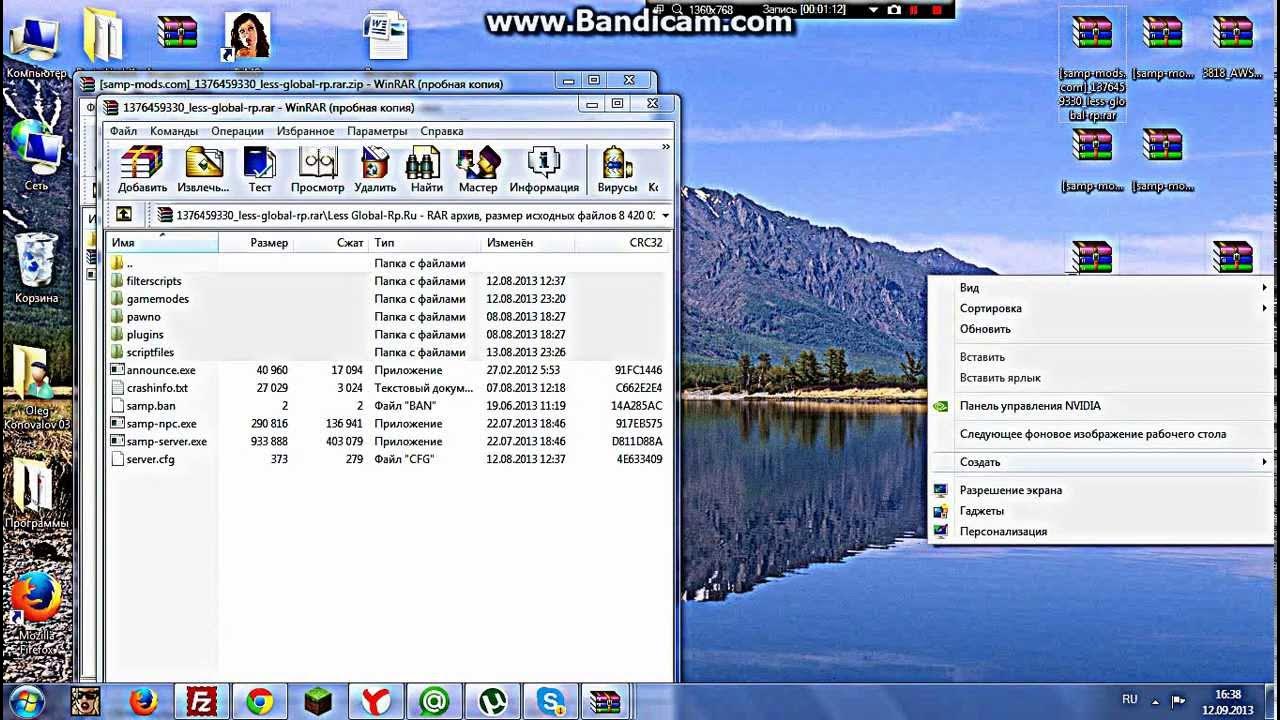Open Minecraft block icon on taskbar
Image resolution: width=1280 pixels, height=720 pixels.
pos(318,702)
